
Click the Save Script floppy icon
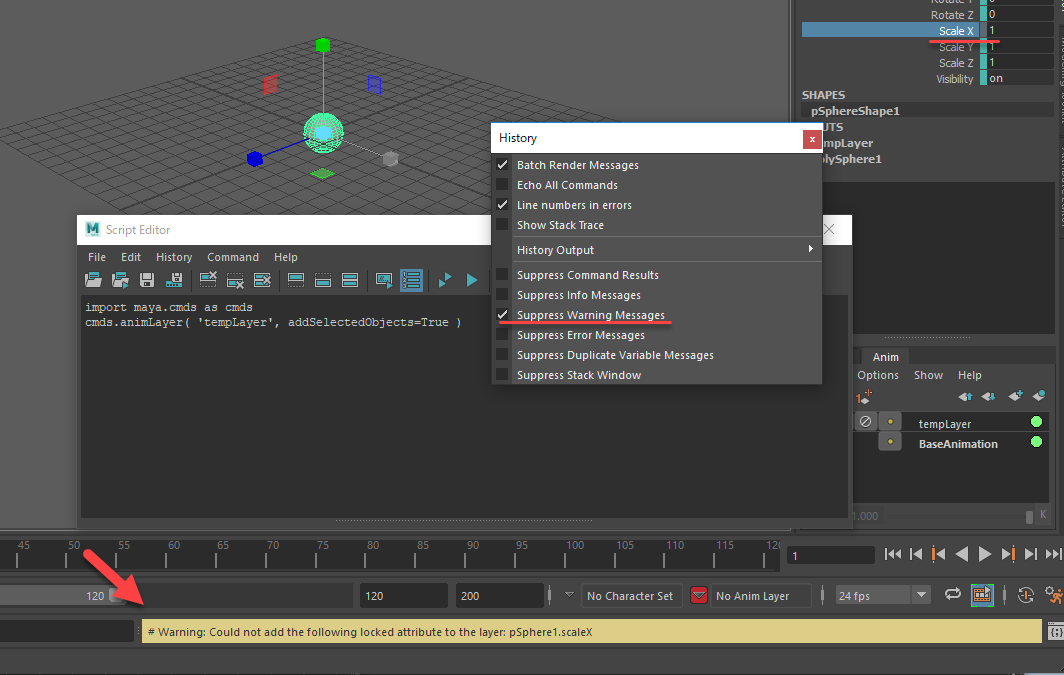147,279
